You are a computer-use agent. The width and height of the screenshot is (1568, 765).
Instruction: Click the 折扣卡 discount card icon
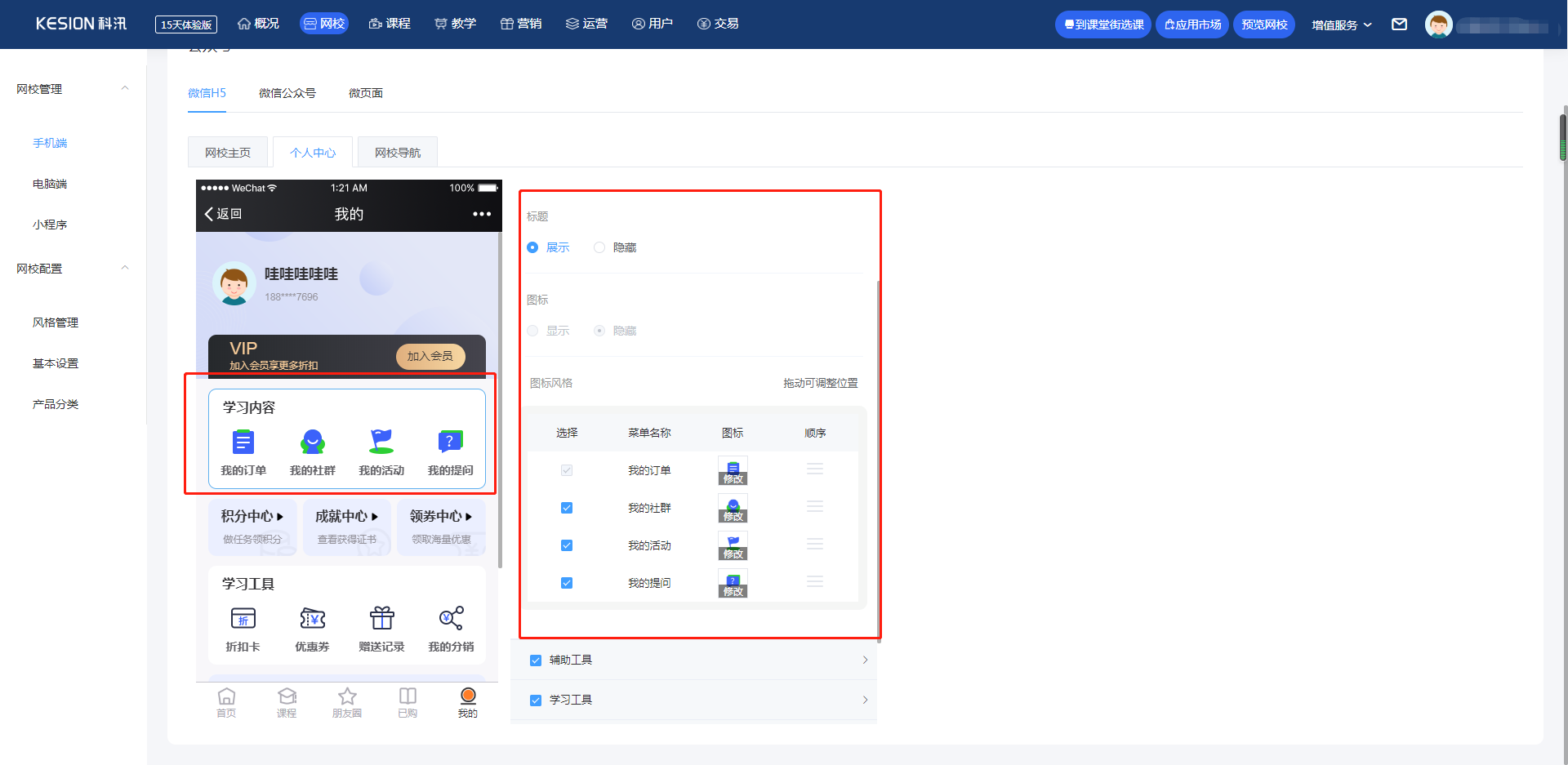coord(243,618)
